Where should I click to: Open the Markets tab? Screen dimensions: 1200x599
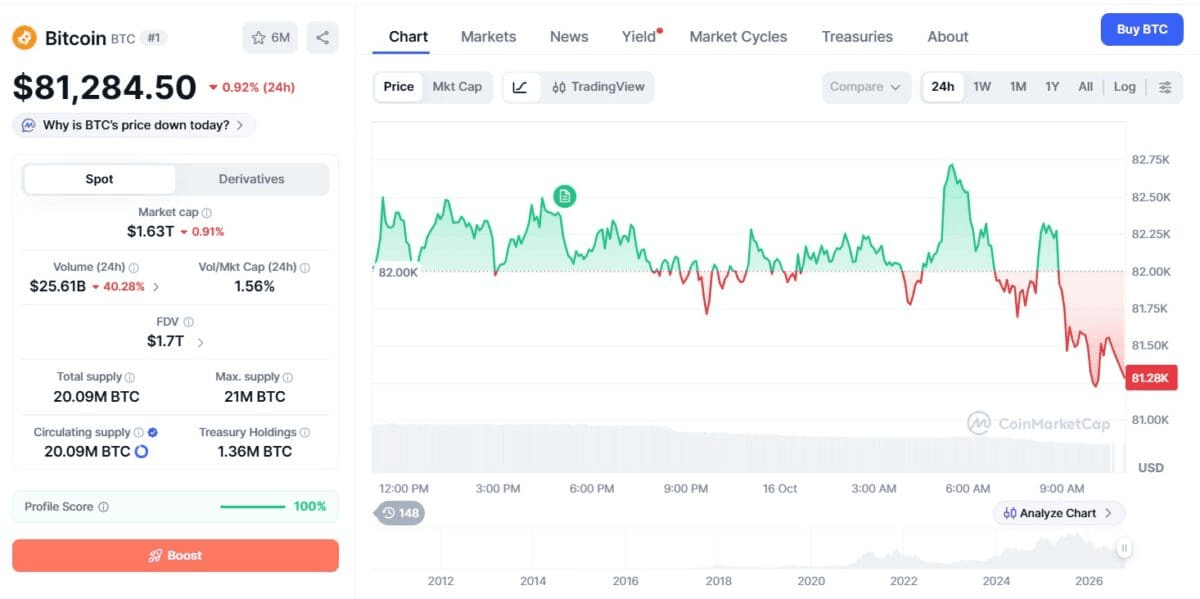coord(488,37)
